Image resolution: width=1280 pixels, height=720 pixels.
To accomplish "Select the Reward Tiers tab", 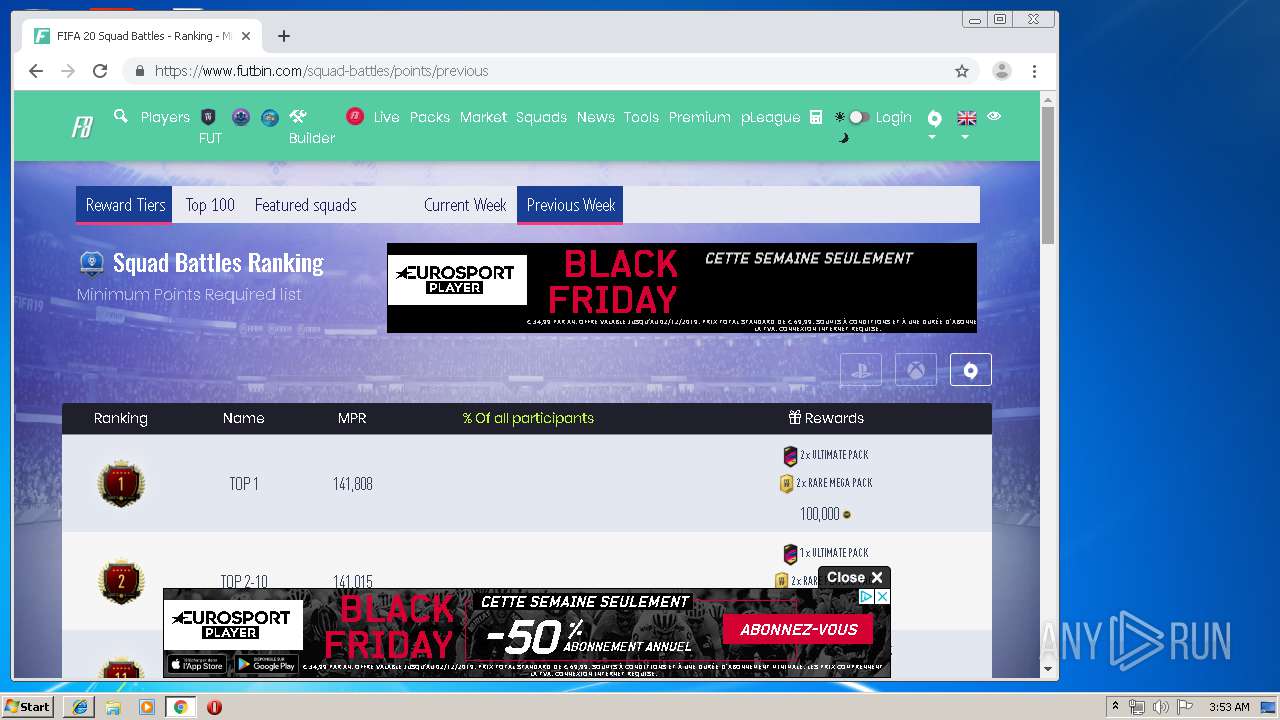I will 125,205.
